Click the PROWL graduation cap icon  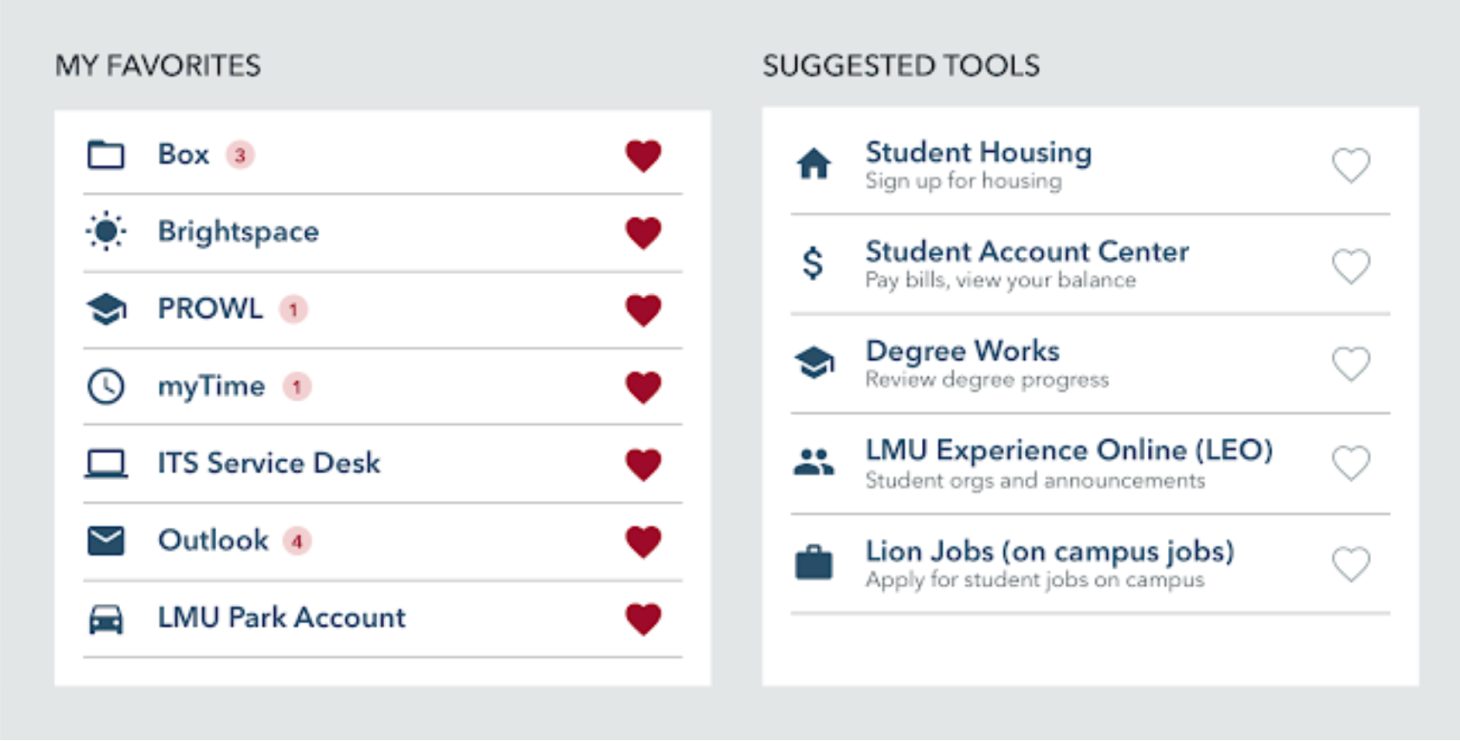click(x=106, y=309)
